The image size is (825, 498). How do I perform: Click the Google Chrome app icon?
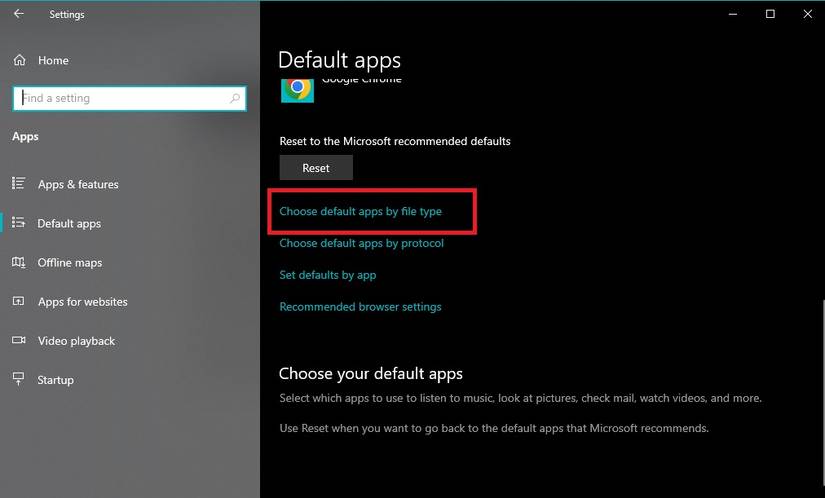pos(297,88)
